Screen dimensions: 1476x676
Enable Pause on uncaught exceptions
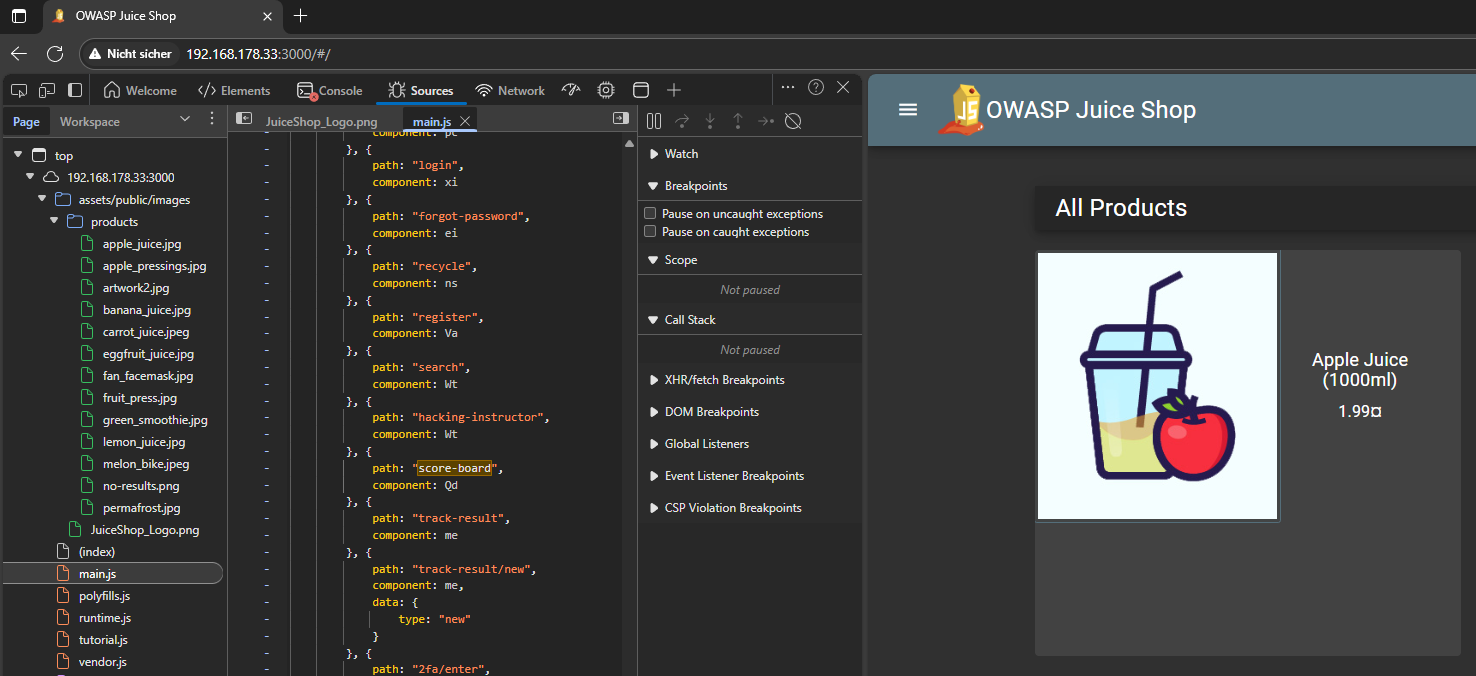coord(650,214)
